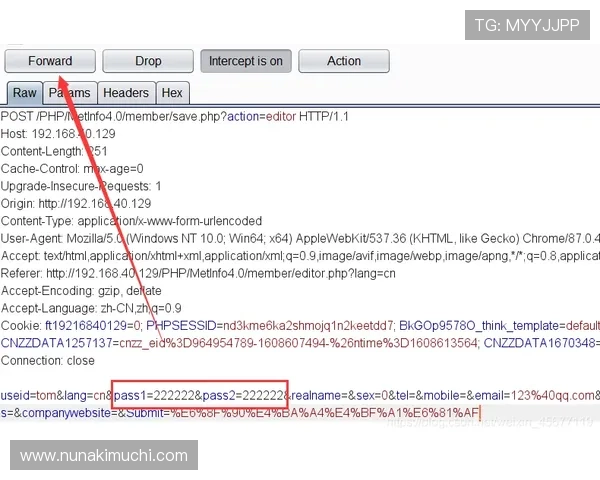Switch to the Raw tab
This screenshot has width=600, height=480.
25,93
